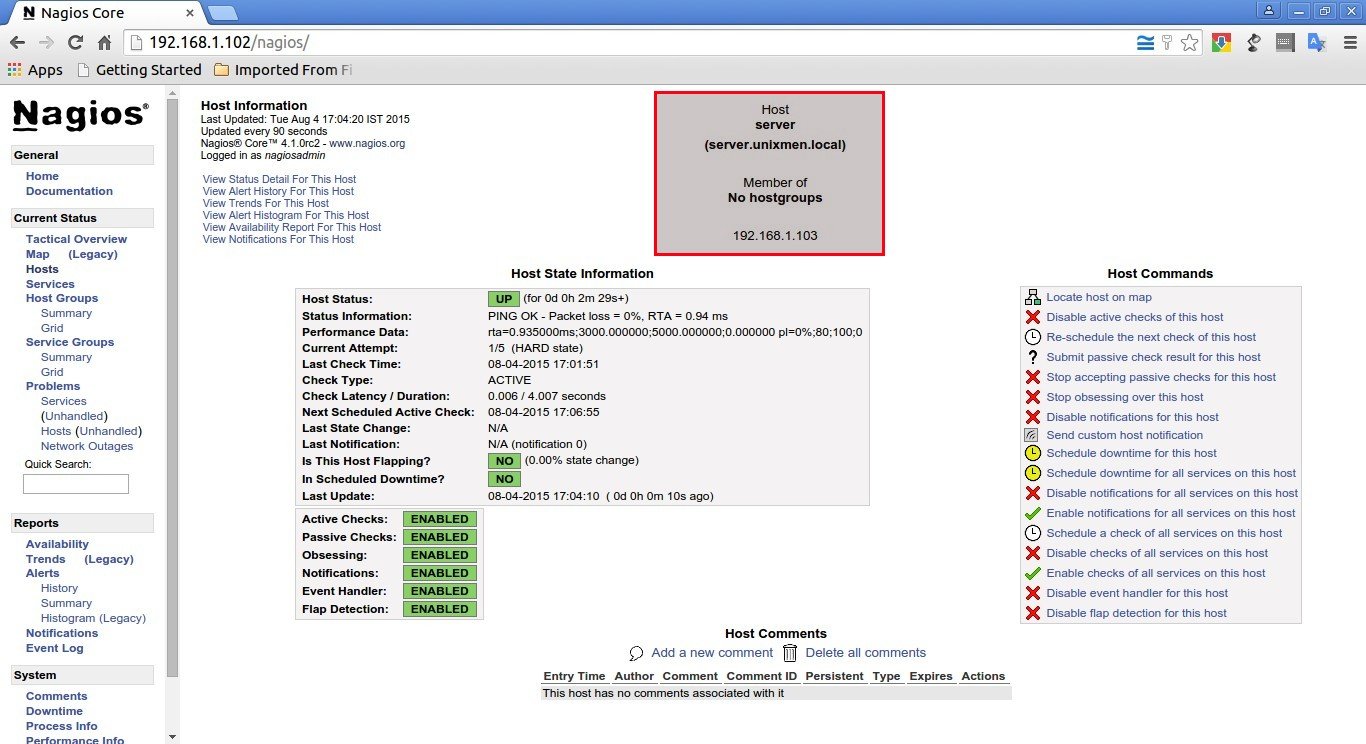This screenshot has height=744, width=1366.
Task: Click yellow clock for all services downtime
Action: [1033, 473]
